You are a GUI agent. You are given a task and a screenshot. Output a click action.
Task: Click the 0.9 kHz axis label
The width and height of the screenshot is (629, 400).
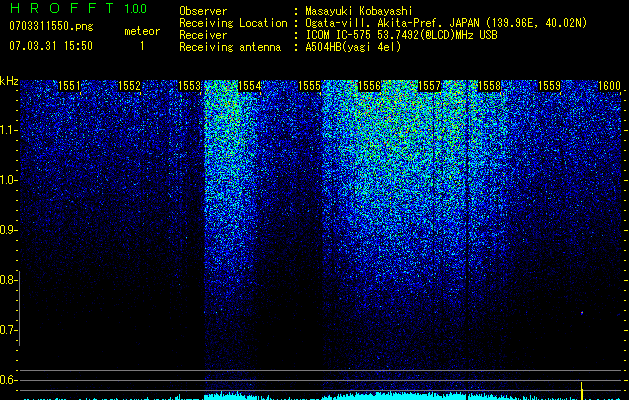8,230
